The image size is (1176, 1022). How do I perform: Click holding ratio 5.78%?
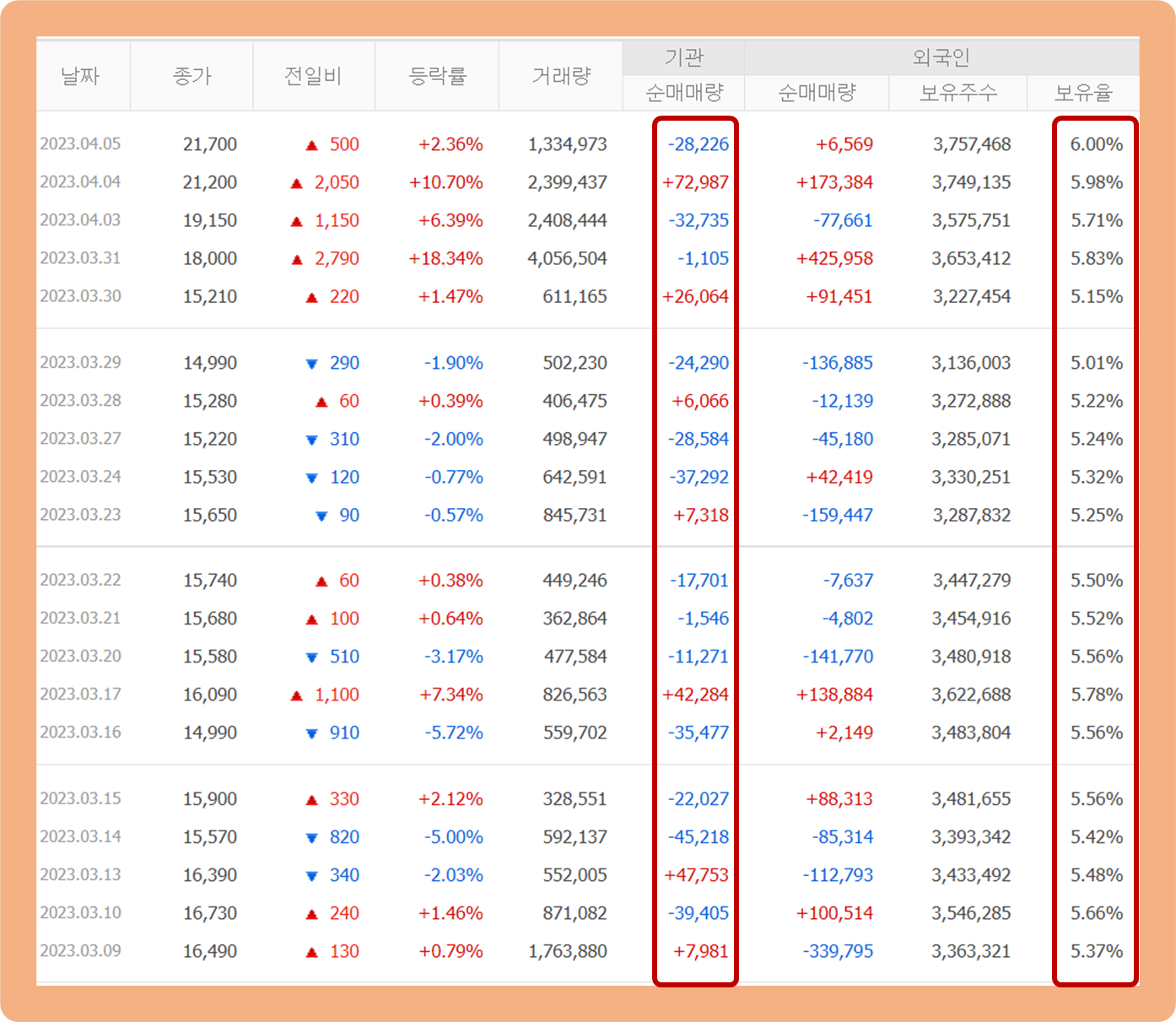point(1097,695)
